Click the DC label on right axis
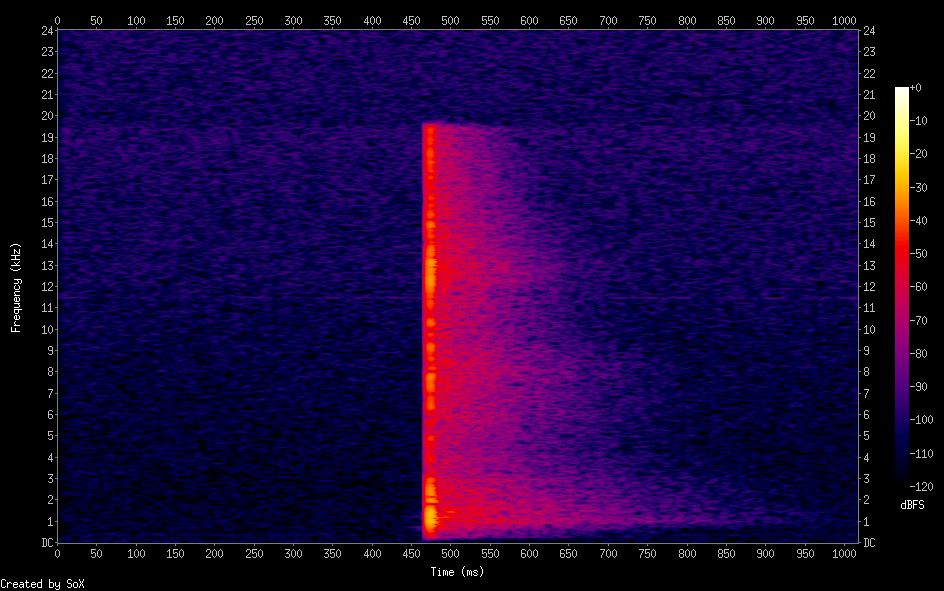 pyautogui.click(x=868, y=543)
